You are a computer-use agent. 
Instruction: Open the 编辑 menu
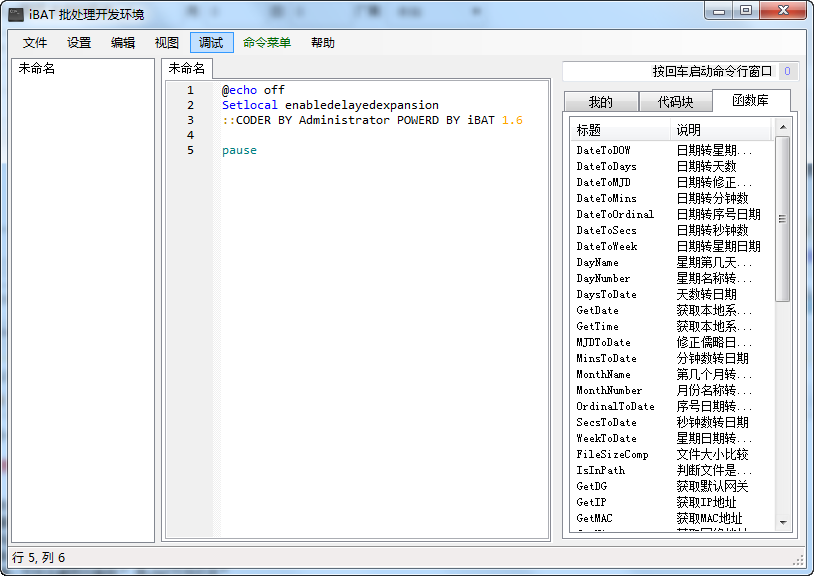click(123, 43)
